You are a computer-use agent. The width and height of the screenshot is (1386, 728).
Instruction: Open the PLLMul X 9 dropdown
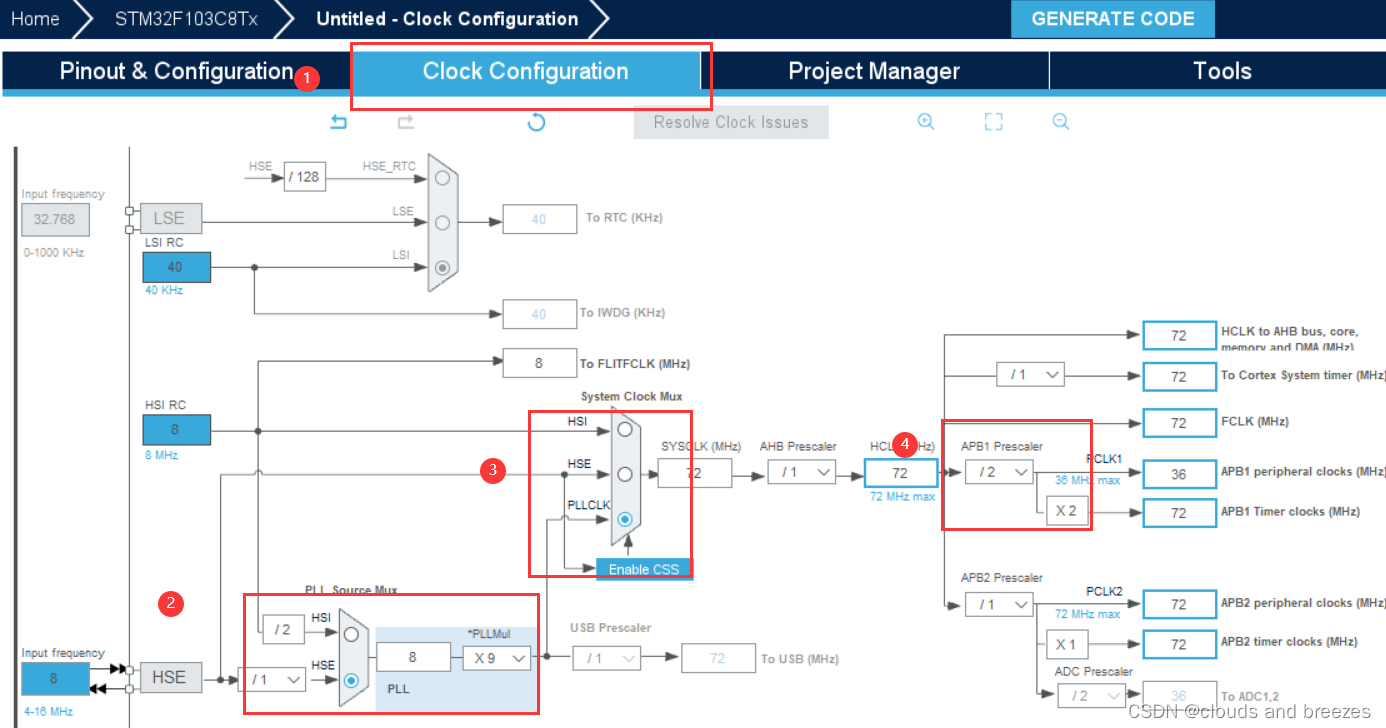click(497, 658)
